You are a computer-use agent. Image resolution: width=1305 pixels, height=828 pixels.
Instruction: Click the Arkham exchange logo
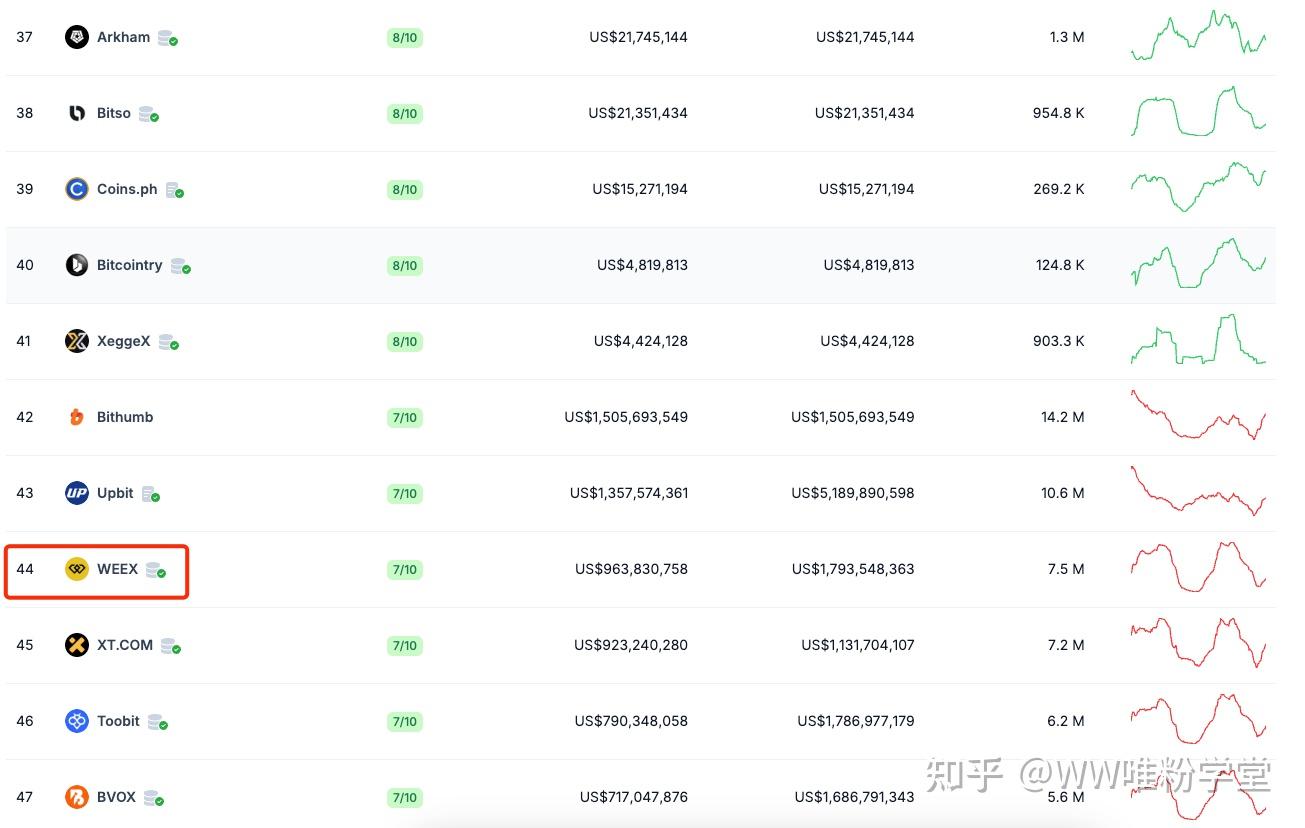pos(77,38)
